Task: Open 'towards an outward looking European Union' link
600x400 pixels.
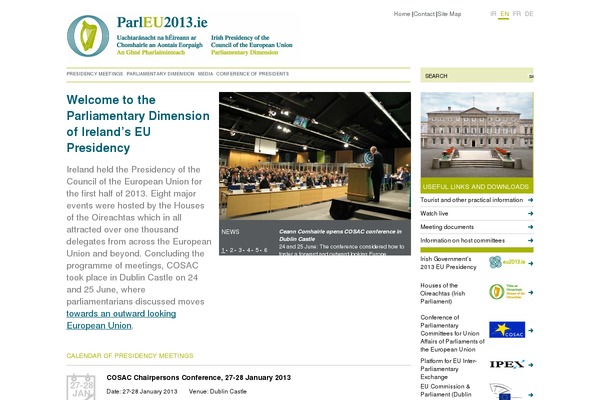Action: point(121,320)
